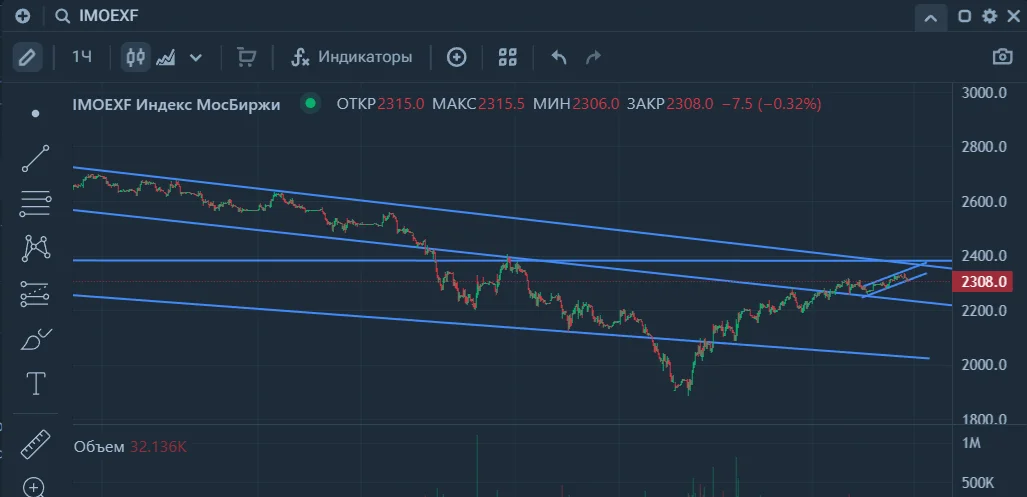Click the shopping cart trade icon
Viewport: 1027px width, 497px height.
(246, 58)
